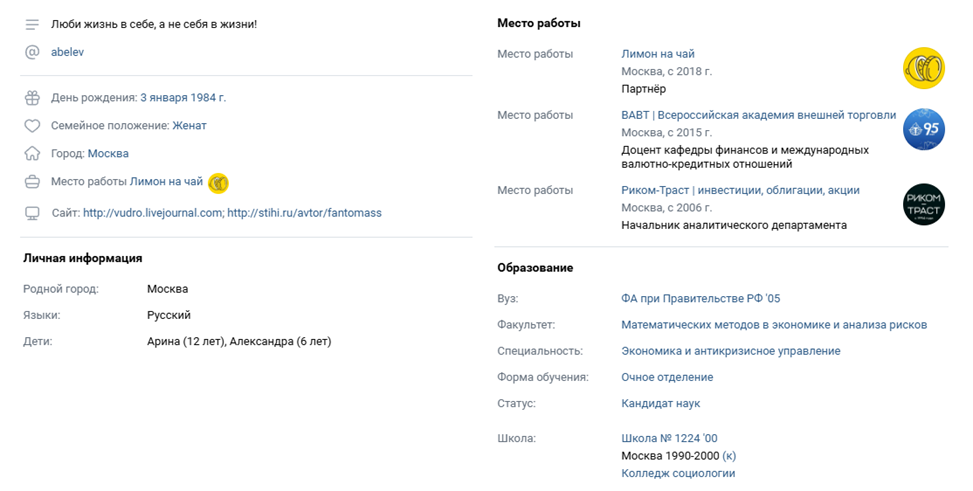Click the house icon next to Город
Viewport: 973px width, 491px height.
point(32,153)
